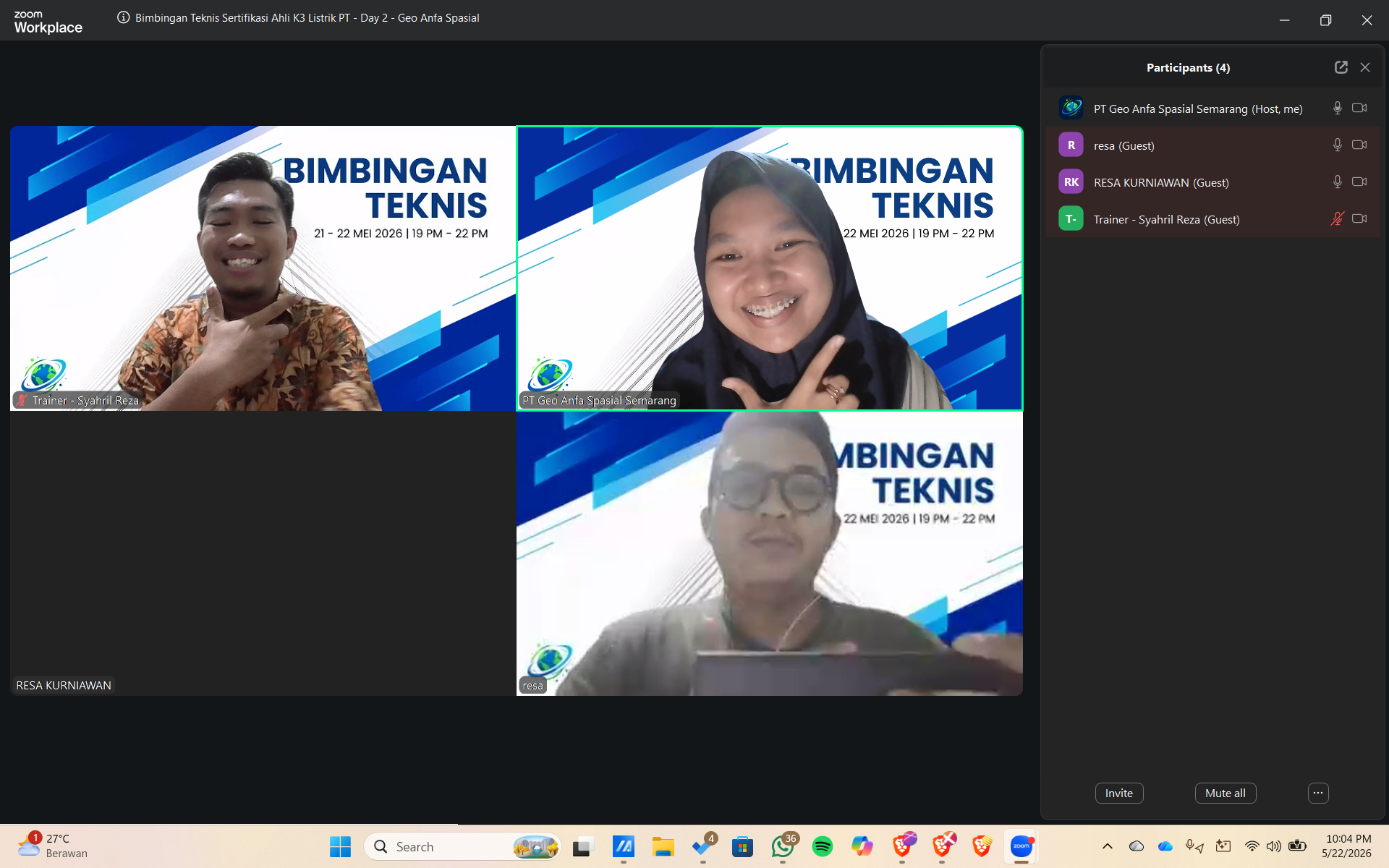Click the battery tray icon

pyautogui.click(x=1297, y=846)
